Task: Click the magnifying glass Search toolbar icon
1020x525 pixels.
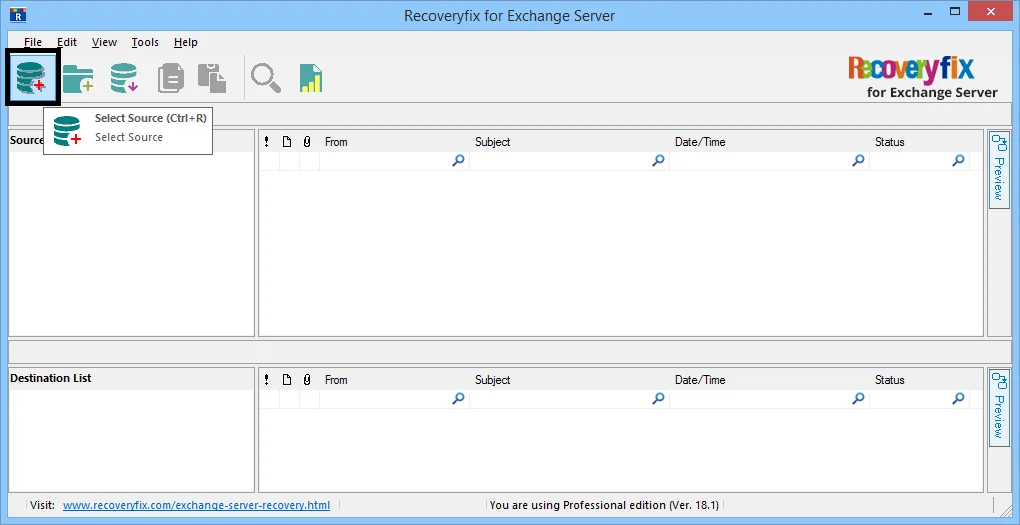Action: [x=266, y=78]
